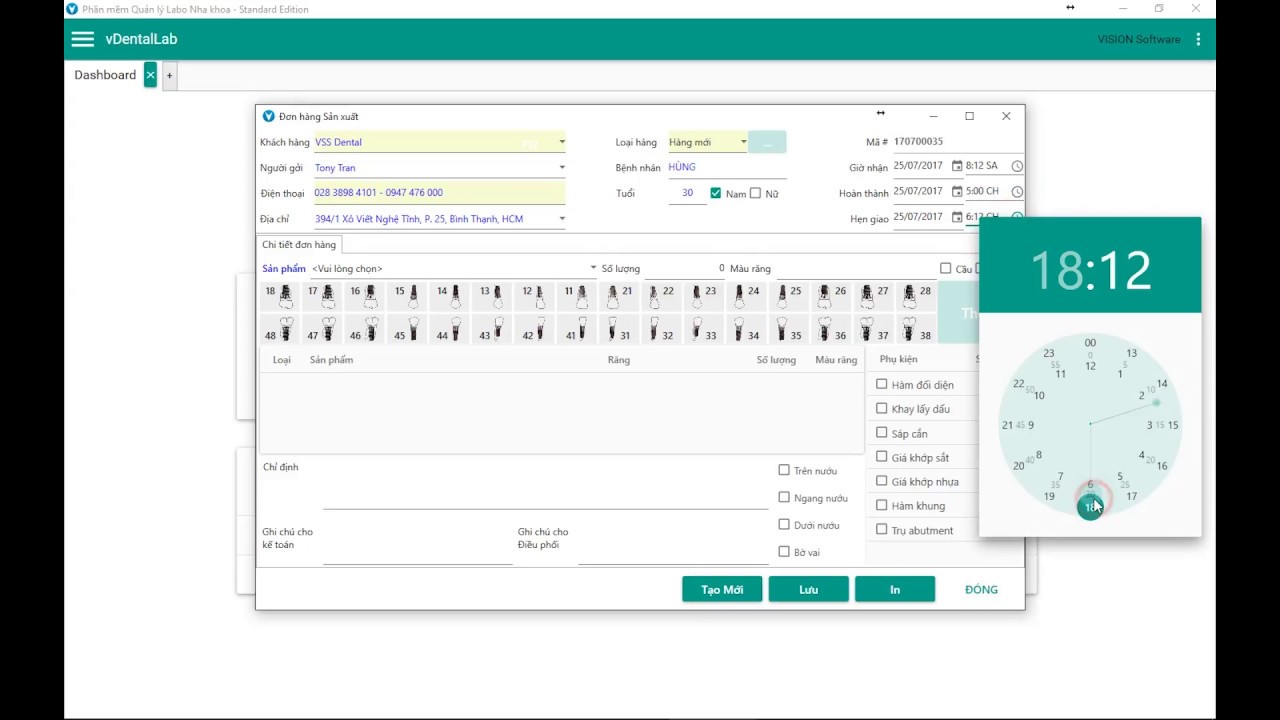
Task: Select lower tooth 35
Action: pos(790,330)
